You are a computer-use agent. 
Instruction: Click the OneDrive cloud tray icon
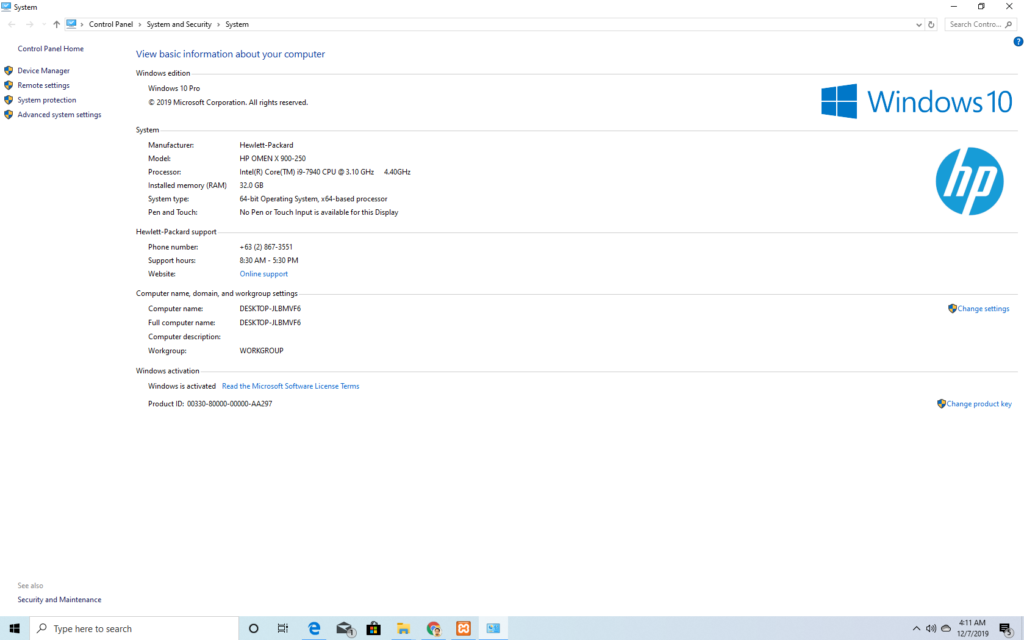tap(946, 628)
